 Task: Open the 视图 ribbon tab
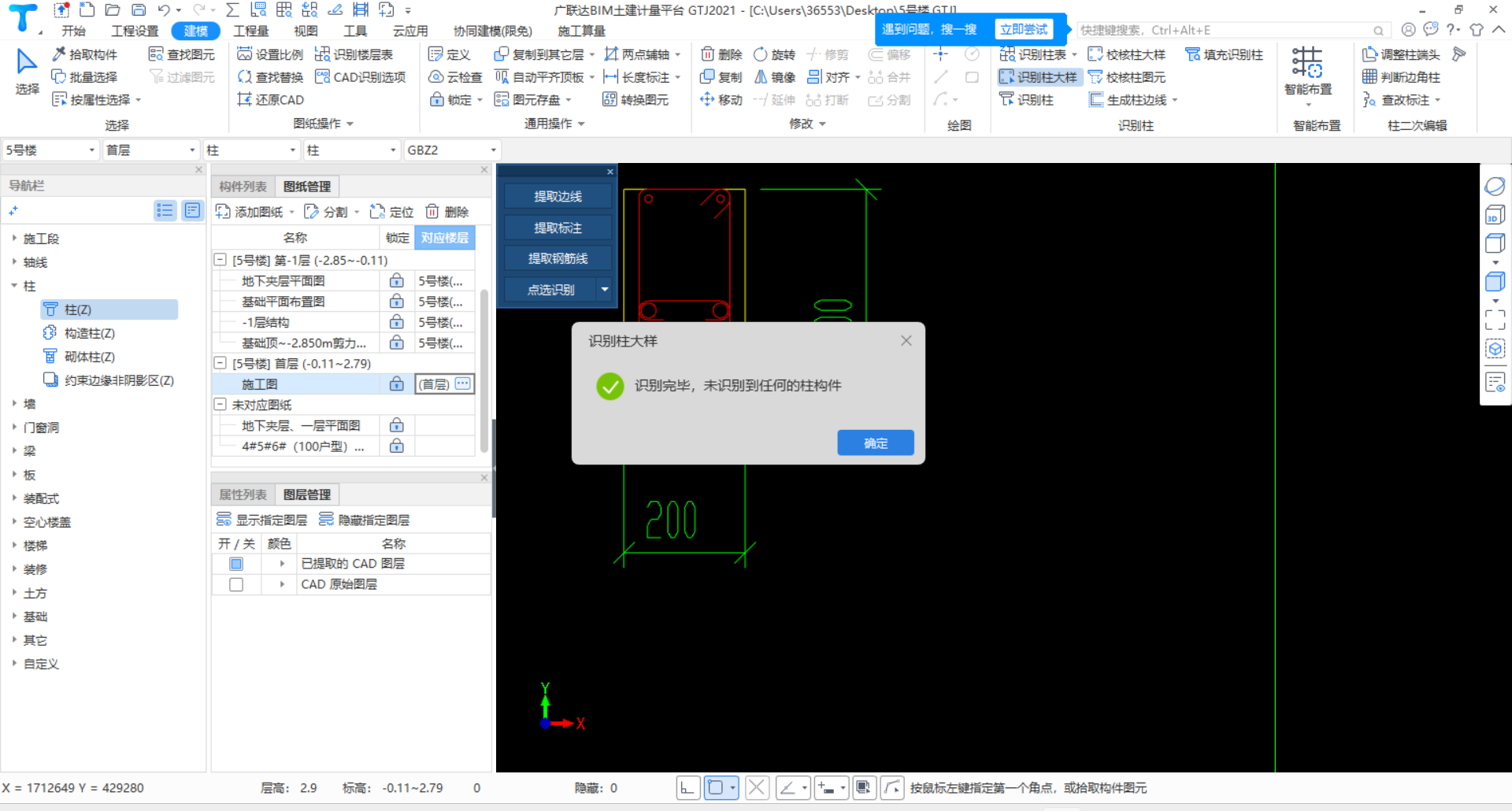tap(306, 31)
